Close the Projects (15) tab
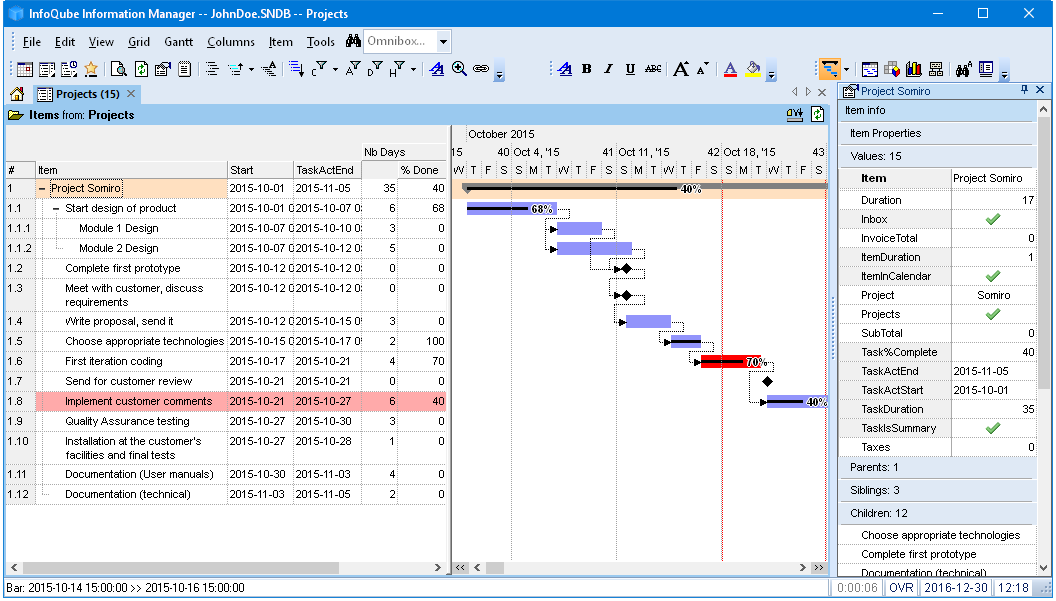 pos(131,94)
